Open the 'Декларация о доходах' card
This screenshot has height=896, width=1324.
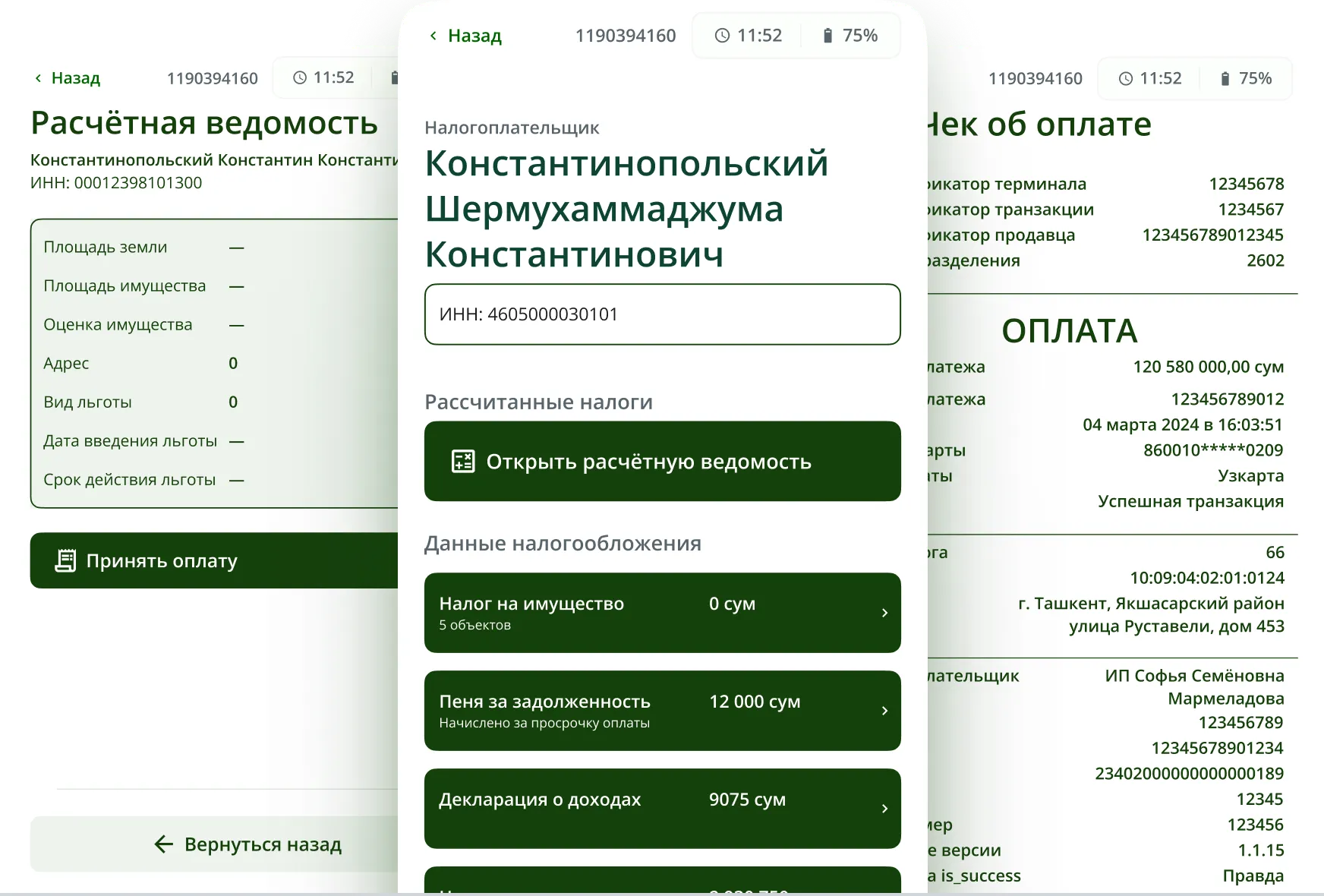(662, 809)
